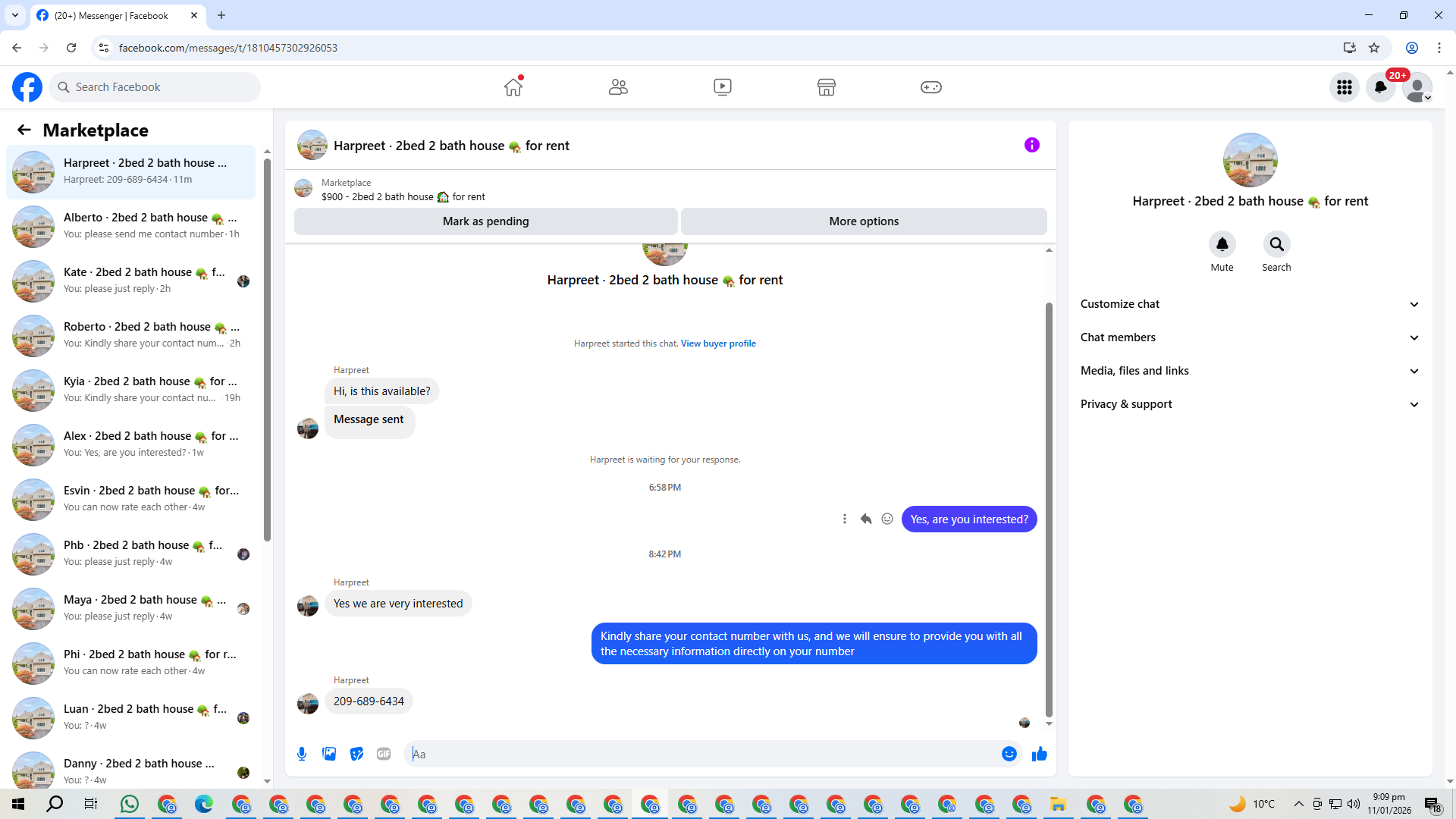1456x819 pixels.
Task: Reload the page with the refresh button
Action: coord(71,48)
